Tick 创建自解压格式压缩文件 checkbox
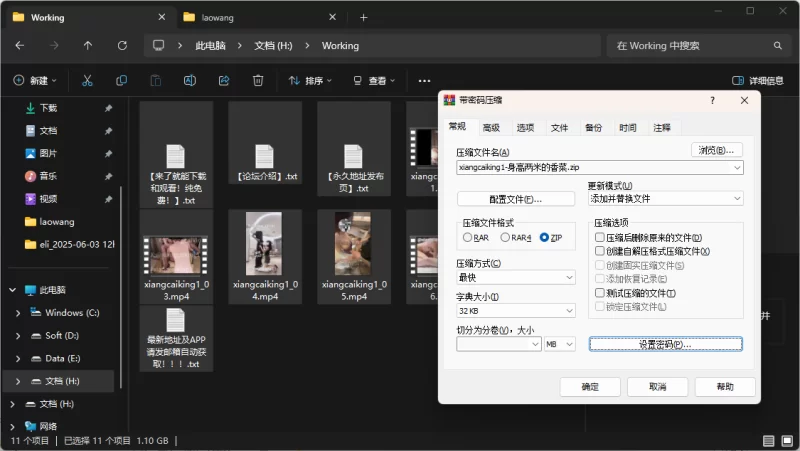 pyautogui.click(x=600, y=252)
